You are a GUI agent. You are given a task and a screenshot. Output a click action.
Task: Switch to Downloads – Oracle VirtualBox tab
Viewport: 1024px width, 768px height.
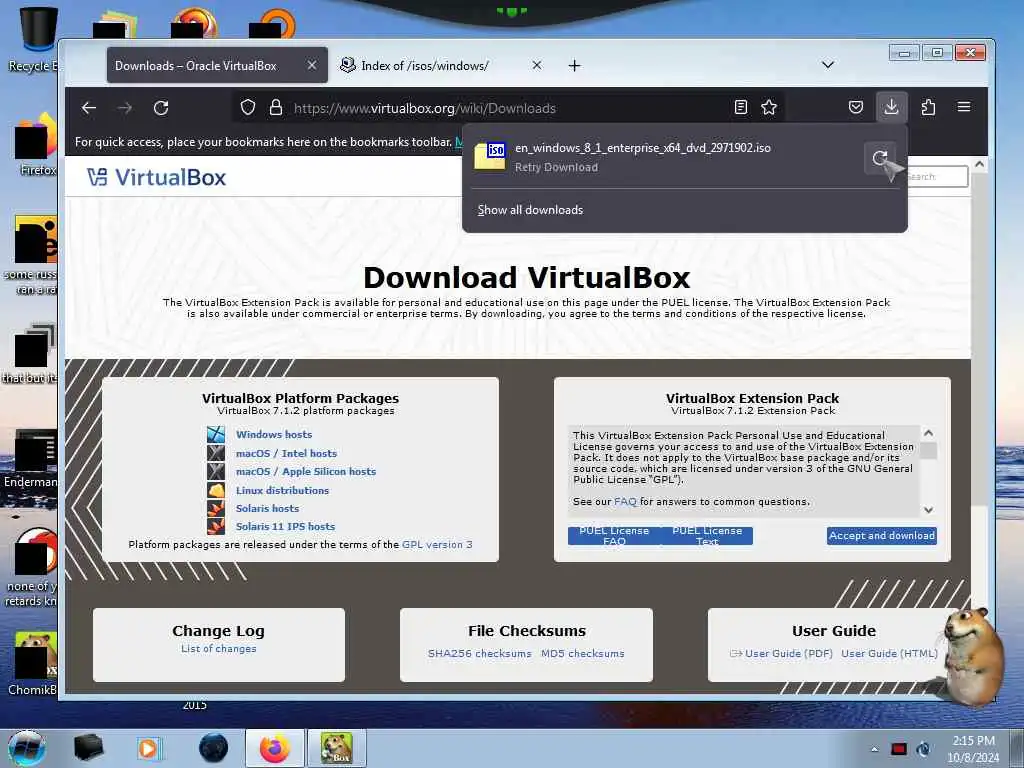point(217,65)
